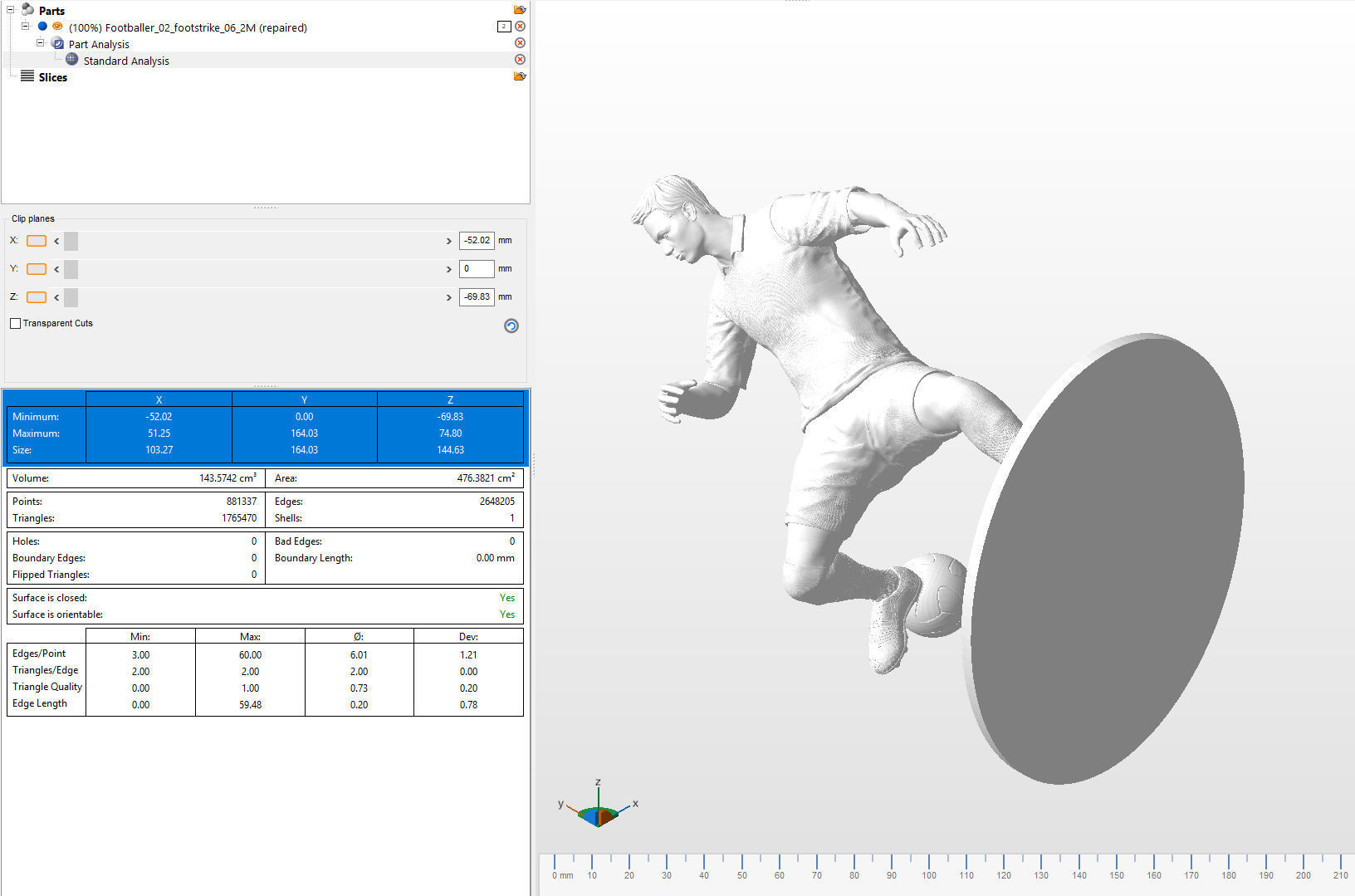The height and width of the screenshot is (896, 1355).
Task: Click the Edges count 2648205
Action: tap(497, 502)
